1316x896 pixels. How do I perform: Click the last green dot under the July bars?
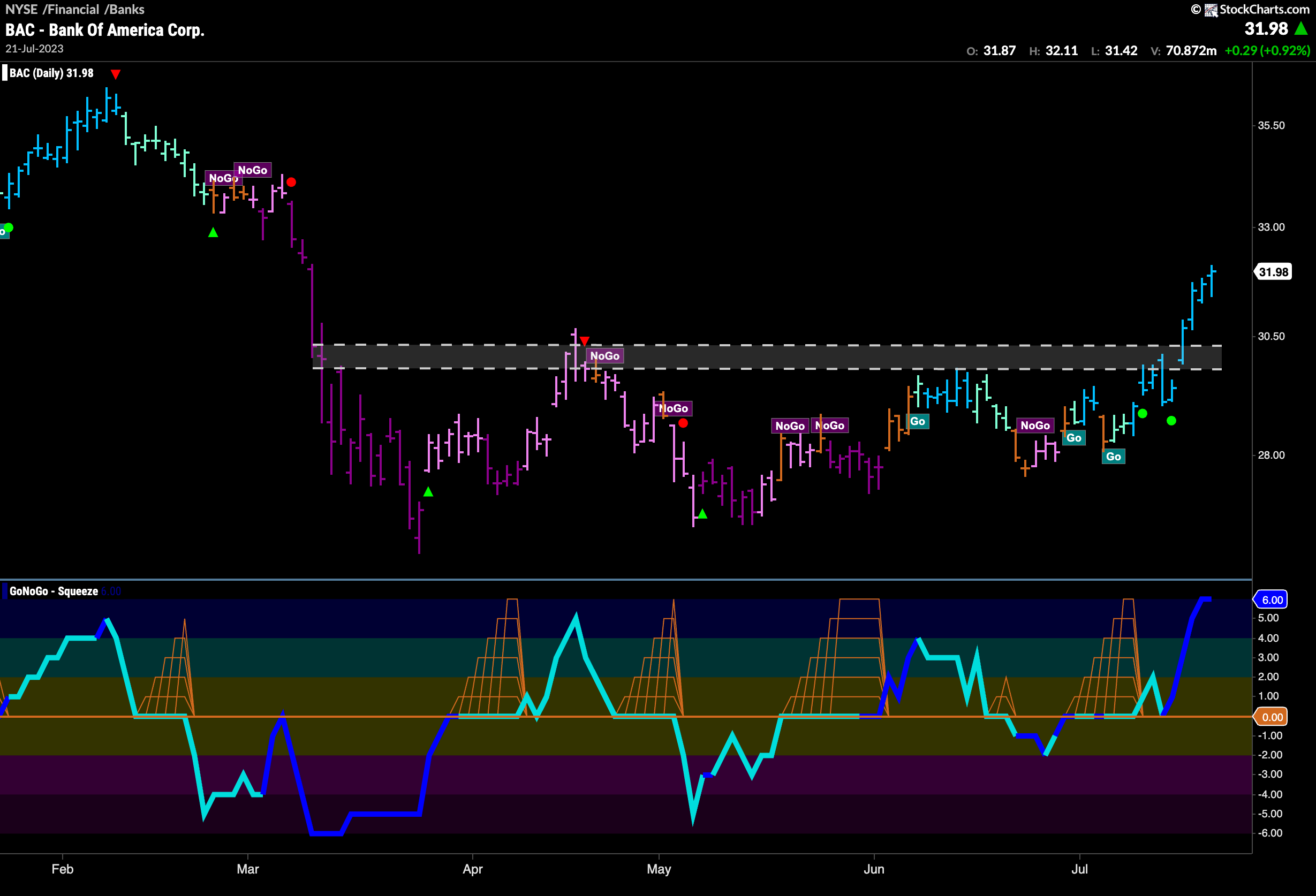(x=1171, y=421)
